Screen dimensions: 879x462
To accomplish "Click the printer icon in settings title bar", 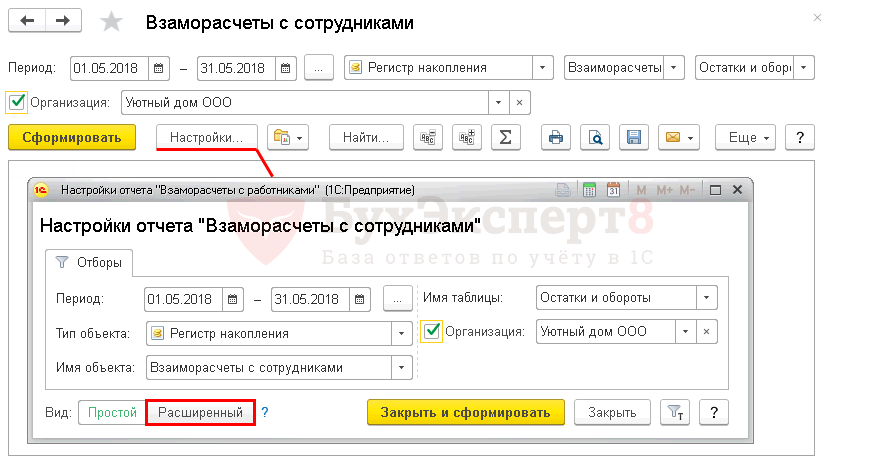I will click(563, 190).
